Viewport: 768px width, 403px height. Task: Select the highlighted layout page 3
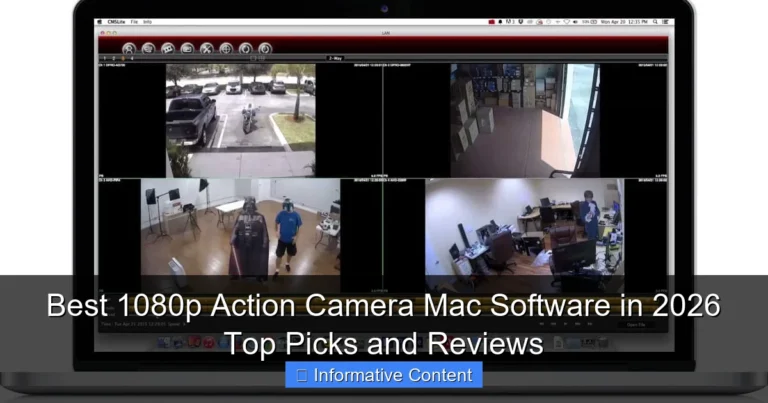122,58
